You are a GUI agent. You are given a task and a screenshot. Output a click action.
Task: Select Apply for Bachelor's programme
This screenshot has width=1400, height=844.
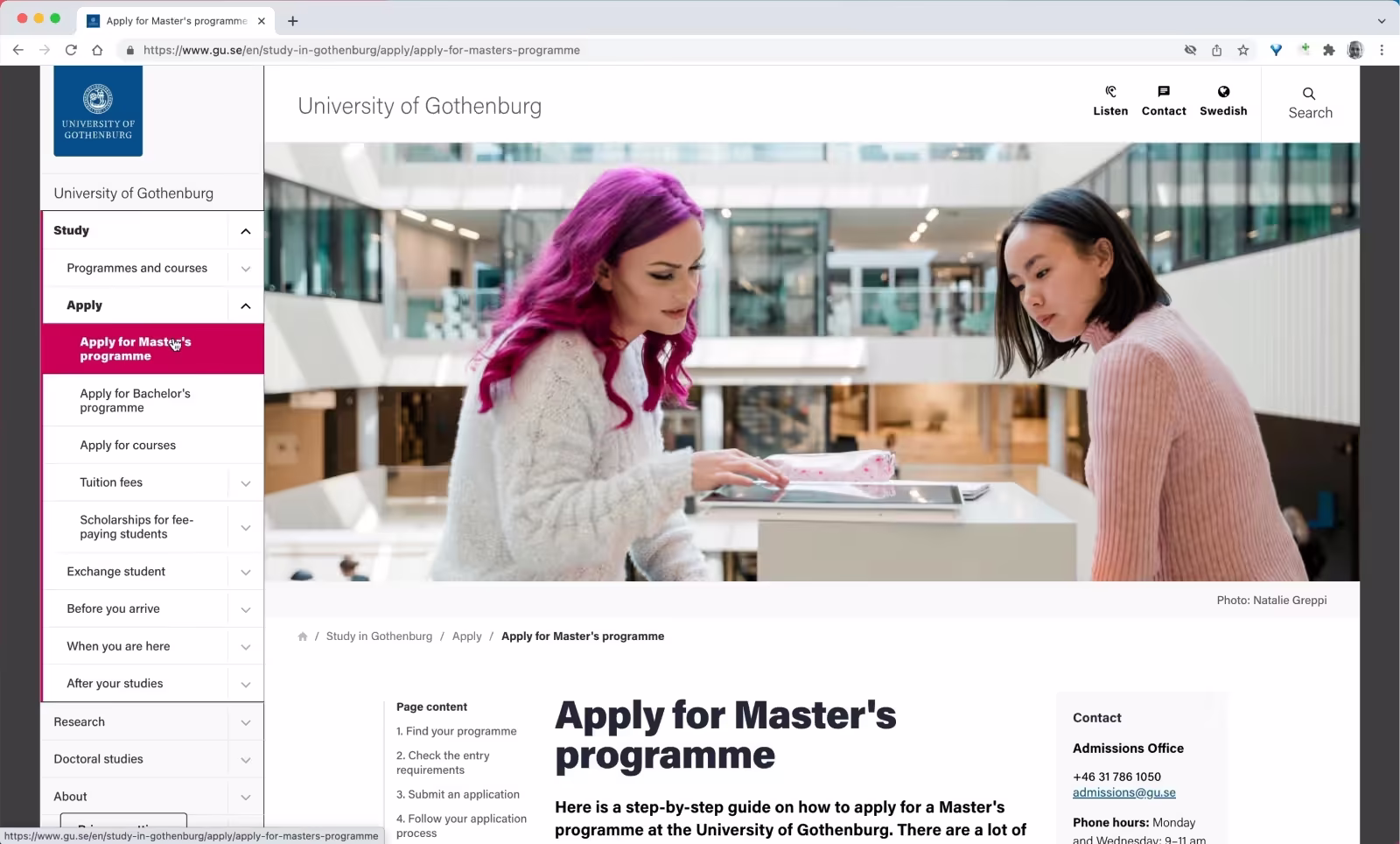[135, 400]
